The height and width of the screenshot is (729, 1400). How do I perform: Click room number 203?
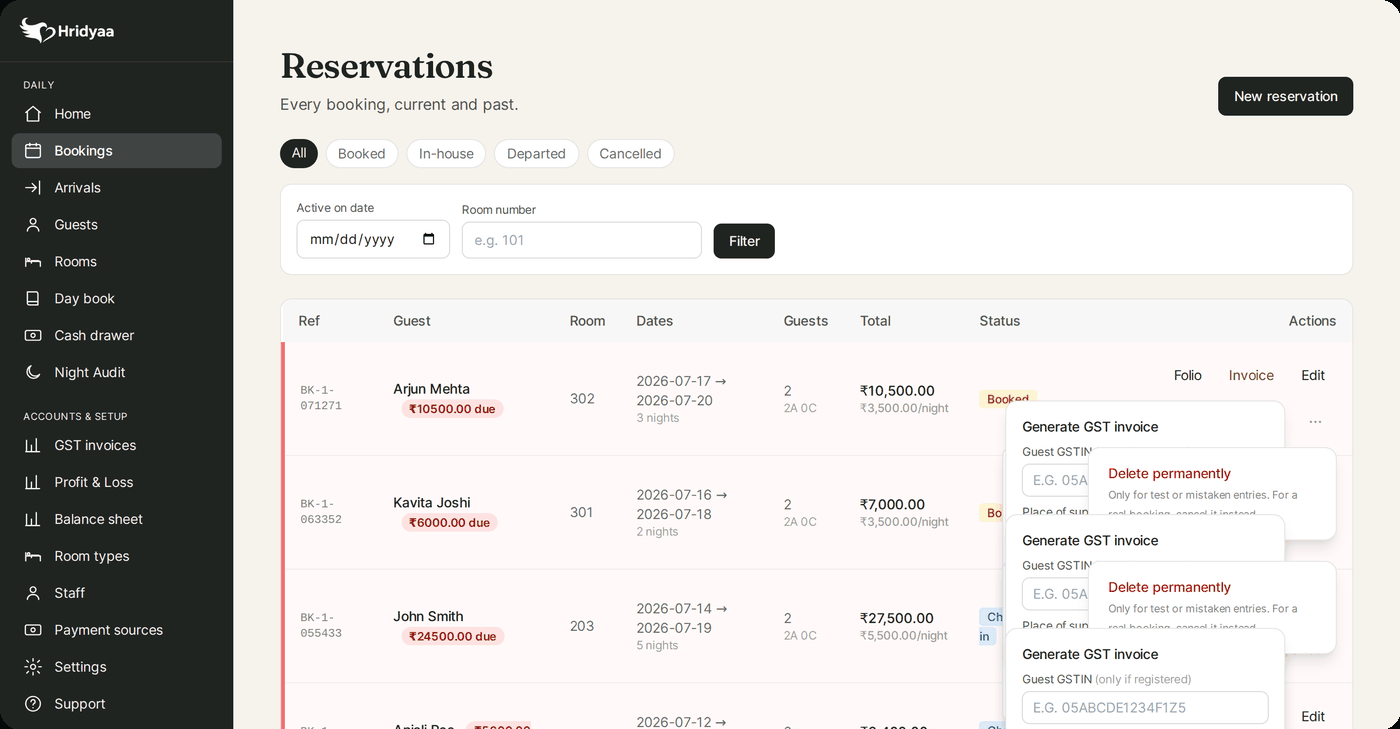[582, 627]
